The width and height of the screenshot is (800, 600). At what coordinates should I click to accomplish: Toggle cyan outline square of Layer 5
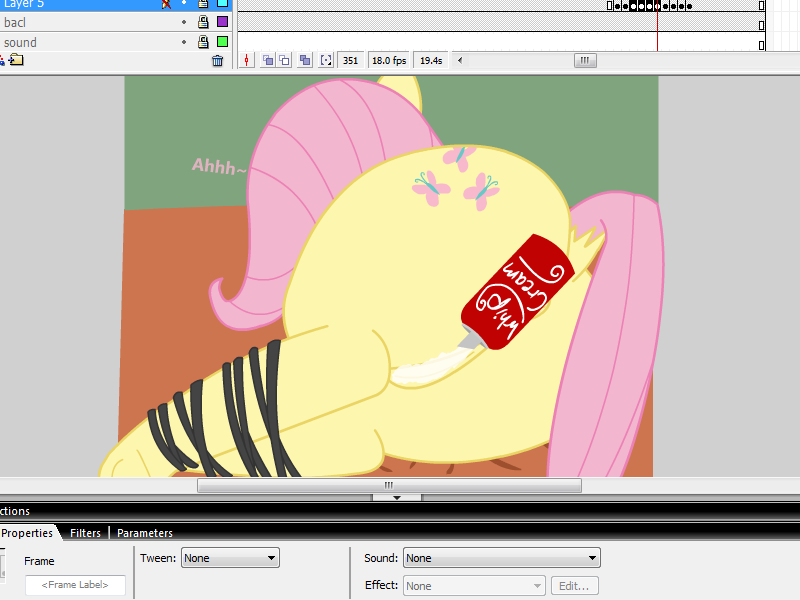[222, 4]
